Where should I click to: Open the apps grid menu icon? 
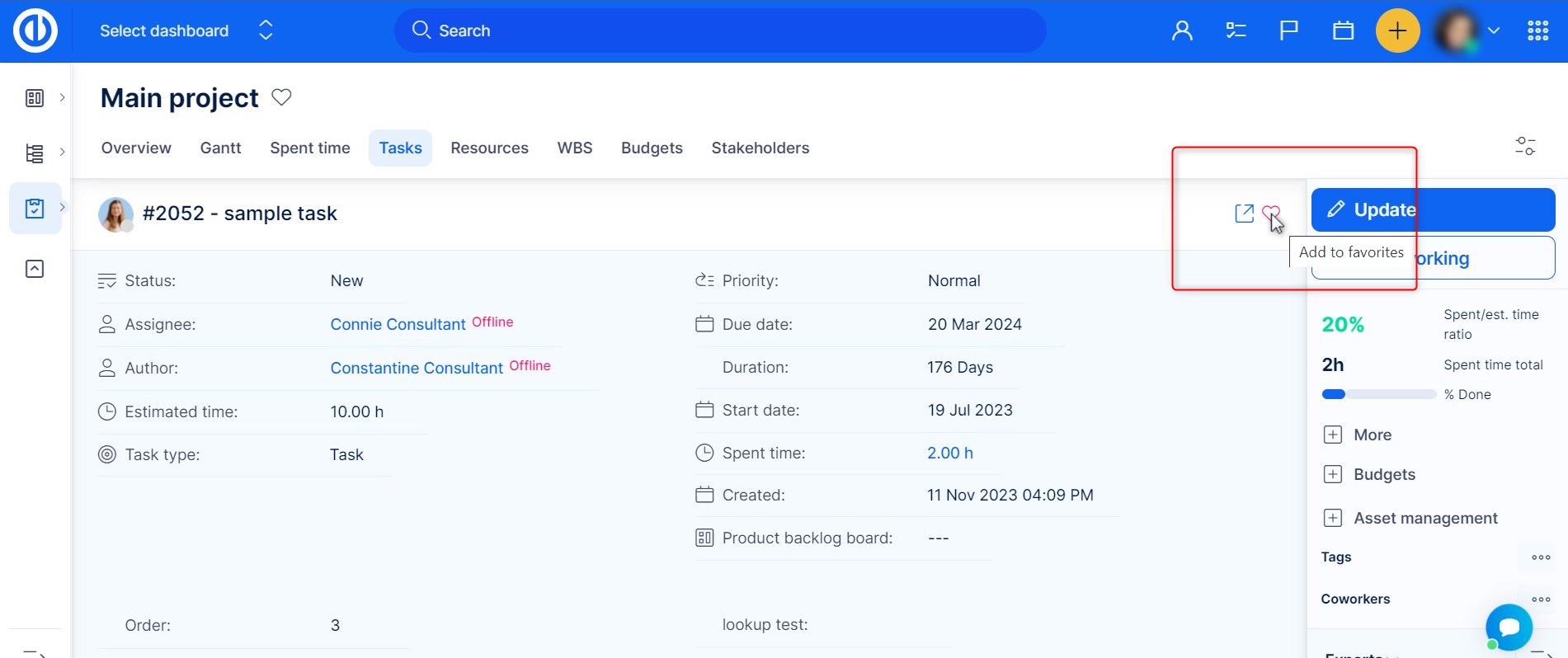1537,31
